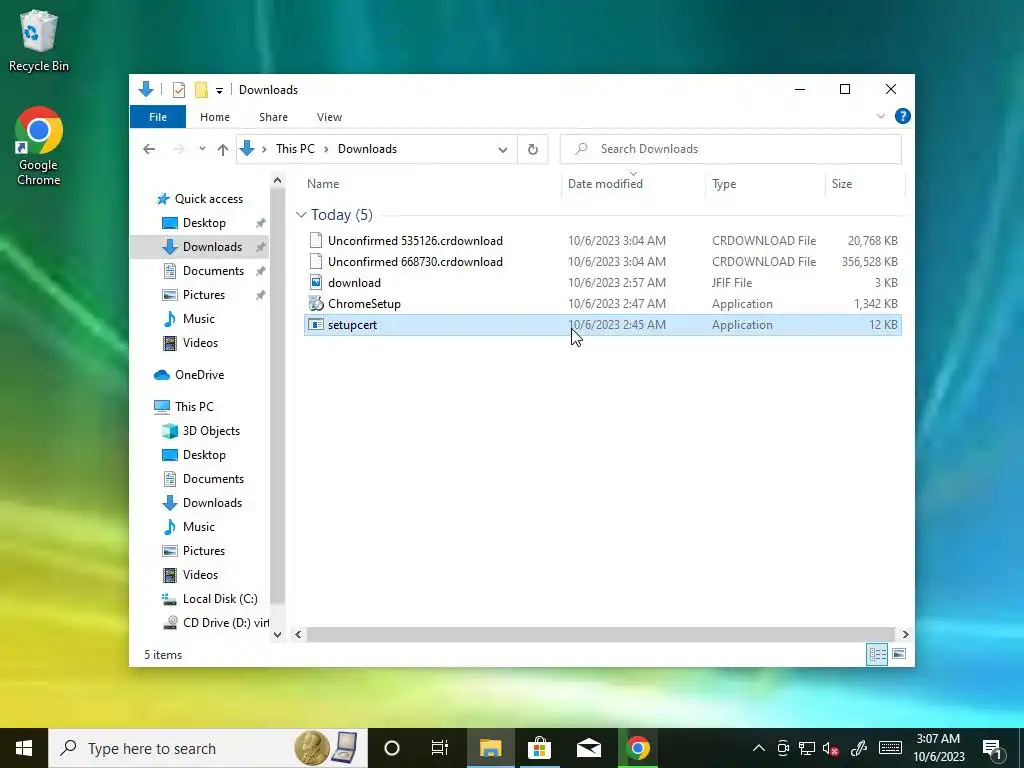1024x768 pixels.
Task: Collapse the Today (5) group
Action: tap(301, 214)
